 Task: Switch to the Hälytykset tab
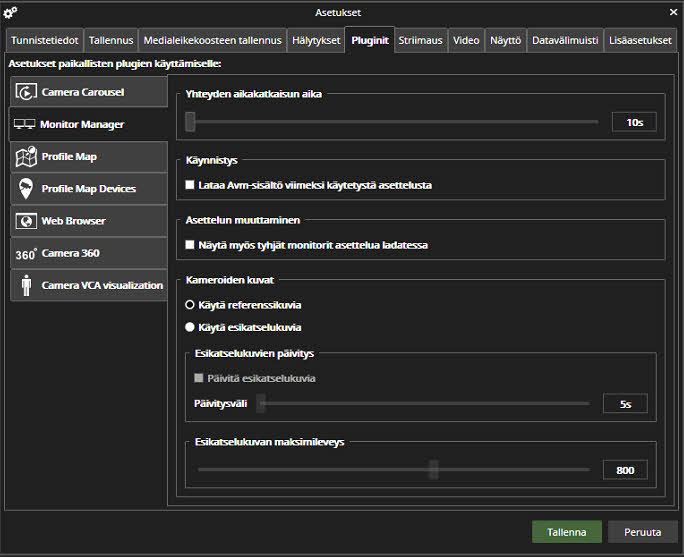[x=316, y=40]
